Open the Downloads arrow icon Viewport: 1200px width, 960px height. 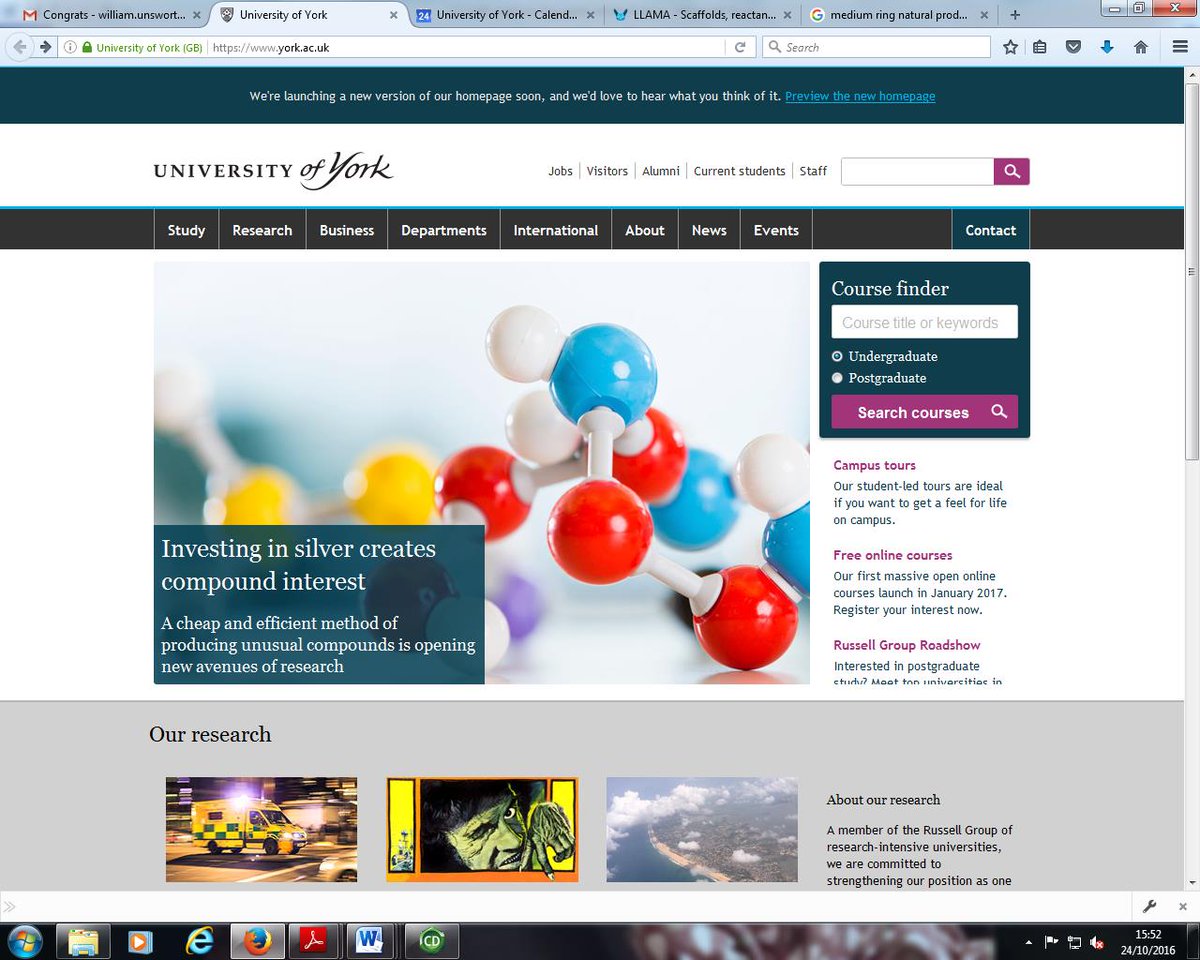(1107, 47)
